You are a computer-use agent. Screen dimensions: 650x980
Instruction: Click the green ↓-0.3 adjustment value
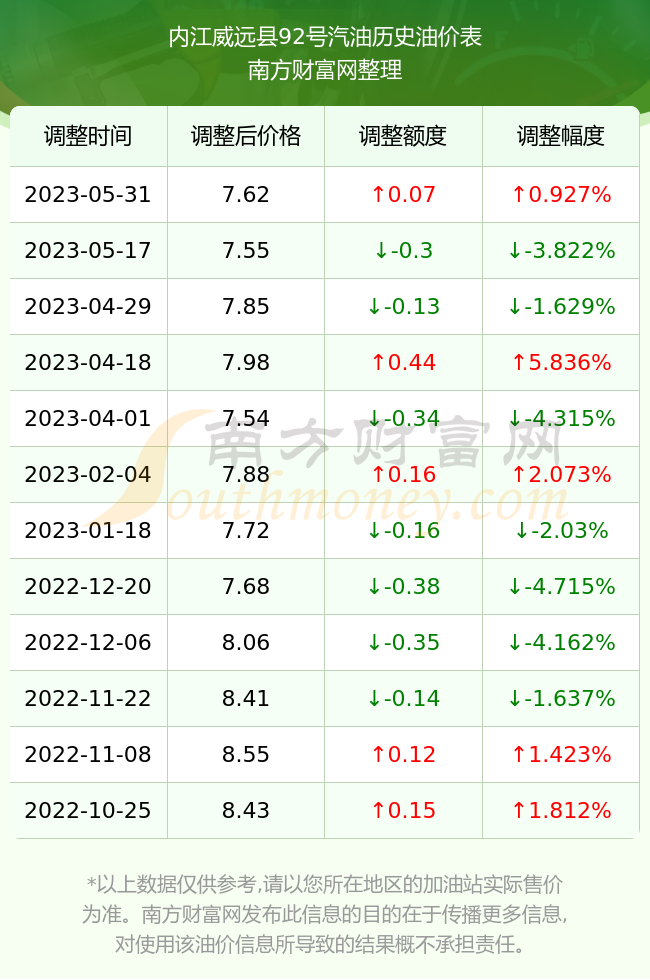pos(403,251)
